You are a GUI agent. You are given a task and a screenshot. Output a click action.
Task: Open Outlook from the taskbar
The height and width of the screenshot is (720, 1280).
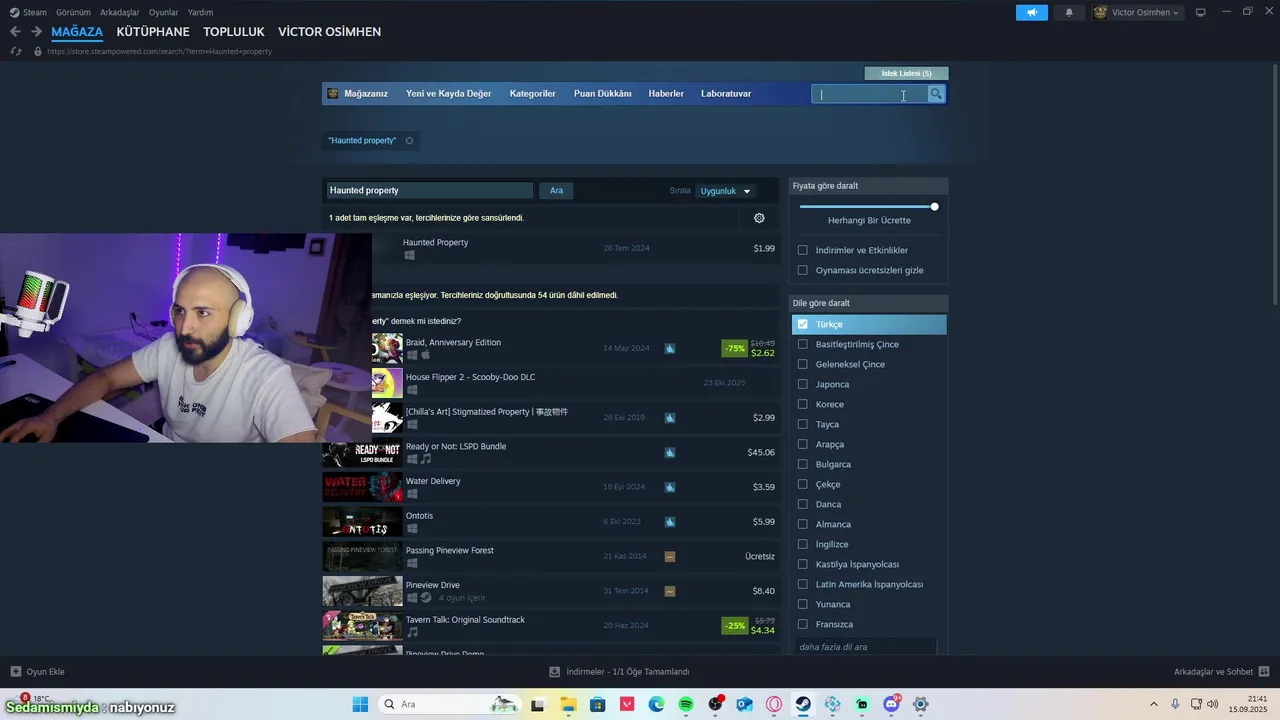(744, 704)
